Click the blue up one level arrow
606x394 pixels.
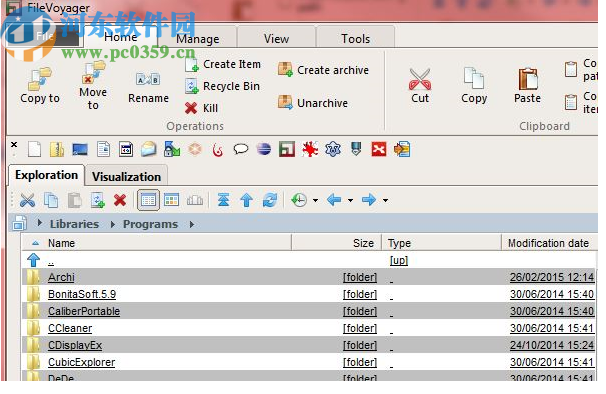pos(247,200)
